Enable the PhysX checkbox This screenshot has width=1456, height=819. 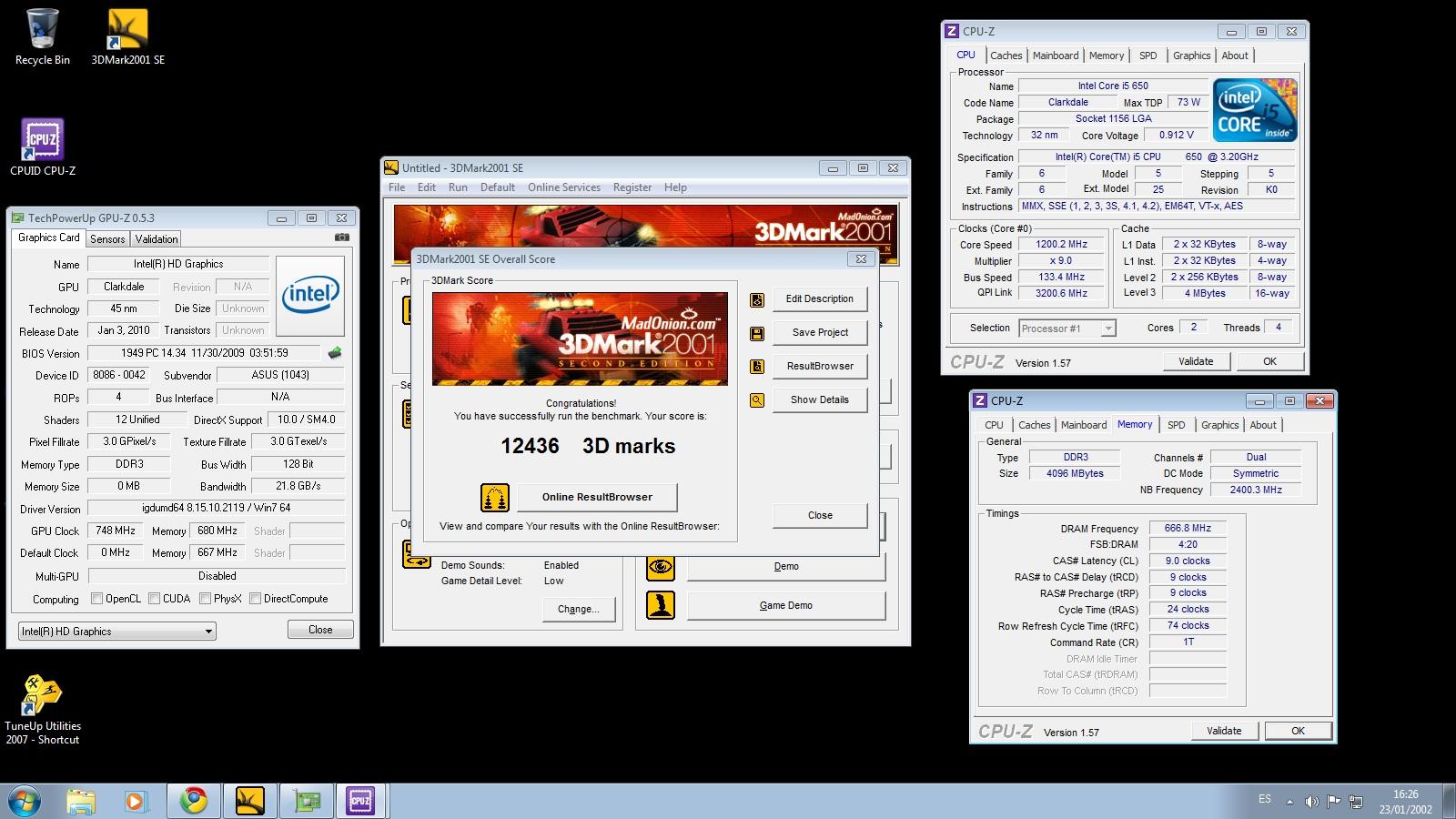[x=206, y=599]
